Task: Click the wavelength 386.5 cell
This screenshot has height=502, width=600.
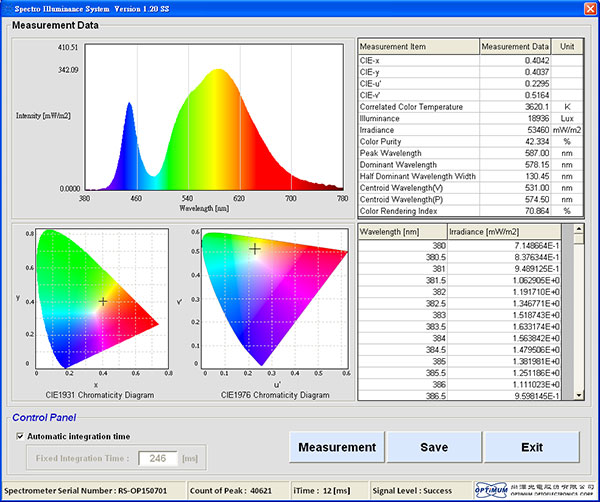Action: coord(403,396)
